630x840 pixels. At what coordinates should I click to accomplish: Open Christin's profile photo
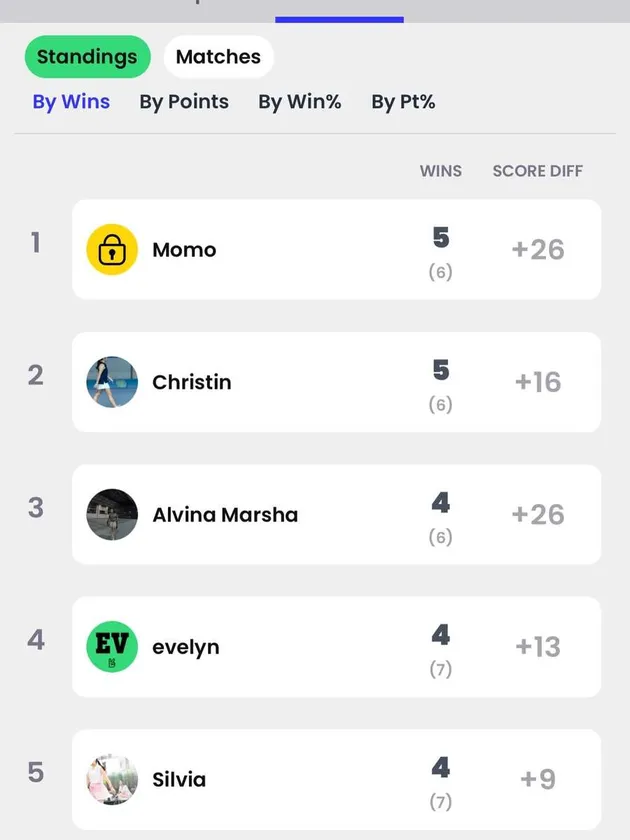click(x=112, y=382)
